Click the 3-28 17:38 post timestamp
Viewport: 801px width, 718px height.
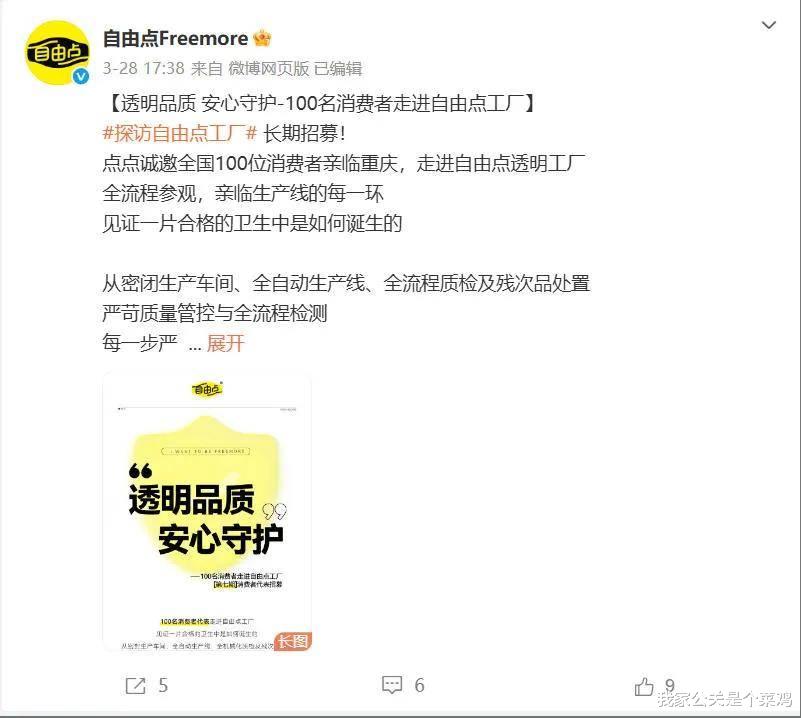pyautogui.click(x=144, y=68)
